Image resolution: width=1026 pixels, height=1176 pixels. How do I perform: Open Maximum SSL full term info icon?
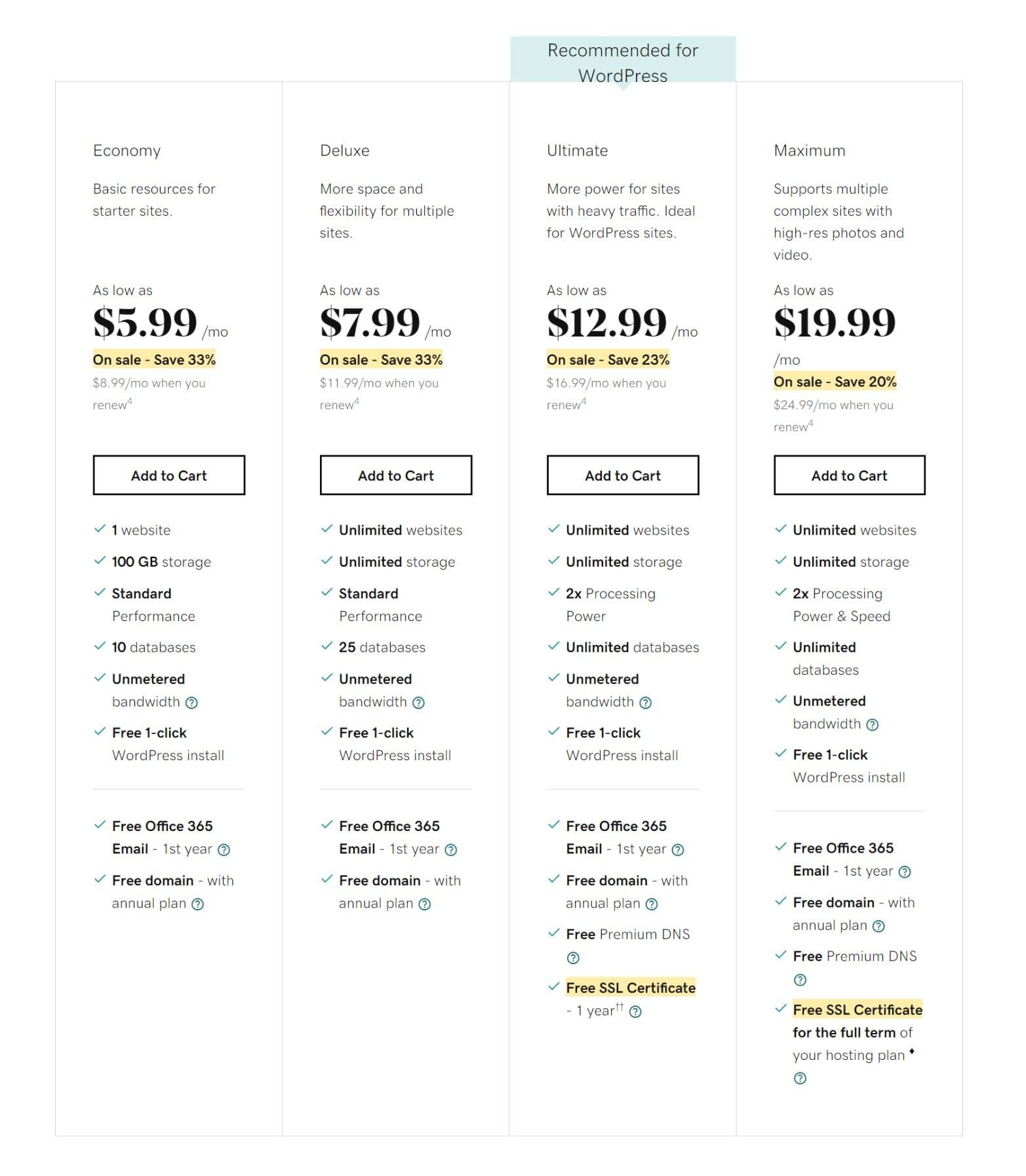coord(800,1078)
